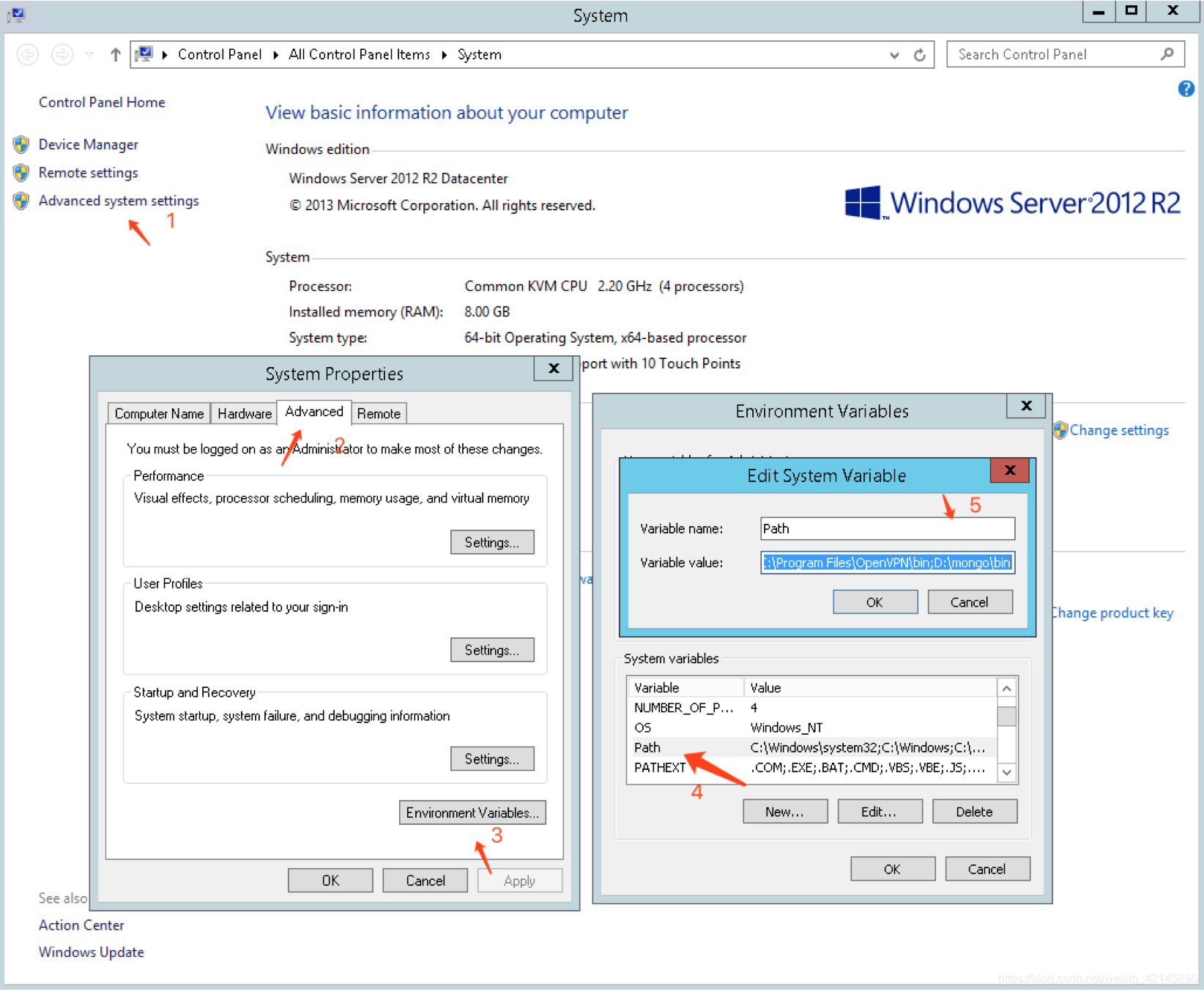Click the Change product key link
This screenshot has height=992, width=1204.
(1112, 612)
